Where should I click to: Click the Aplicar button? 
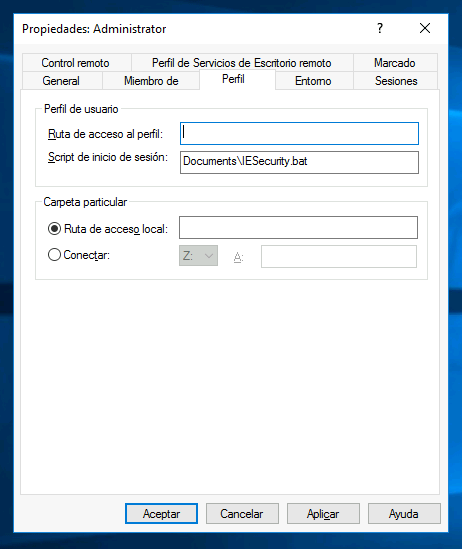[x=323, y=514]
